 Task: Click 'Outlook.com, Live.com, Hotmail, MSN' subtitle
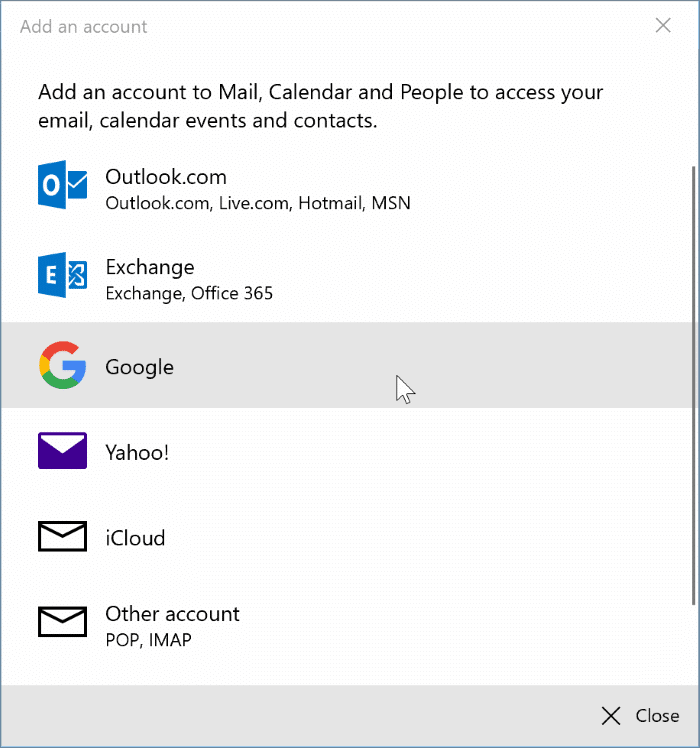coord(258,203)
